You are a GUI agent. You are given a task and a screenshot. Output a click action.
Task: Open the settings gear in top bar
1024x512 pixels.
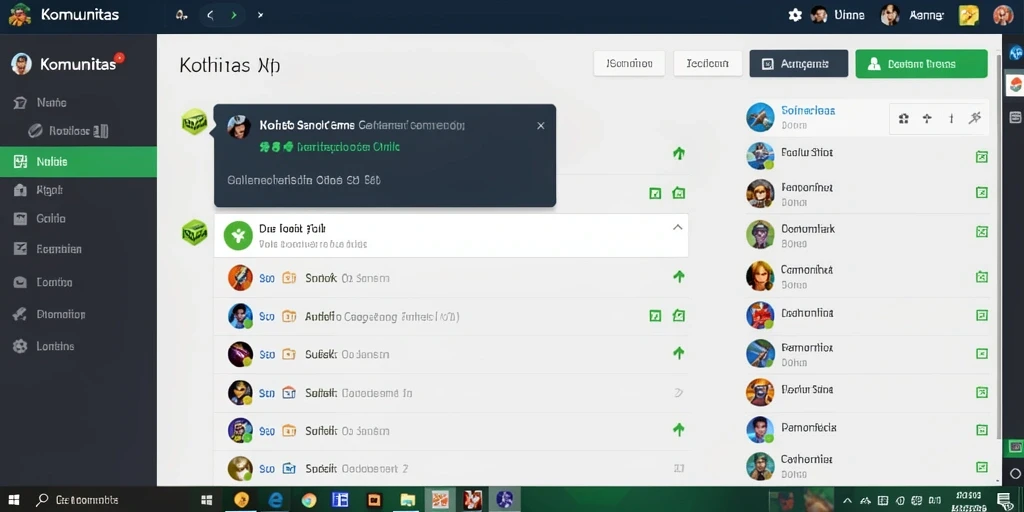[x=795, y=15]
